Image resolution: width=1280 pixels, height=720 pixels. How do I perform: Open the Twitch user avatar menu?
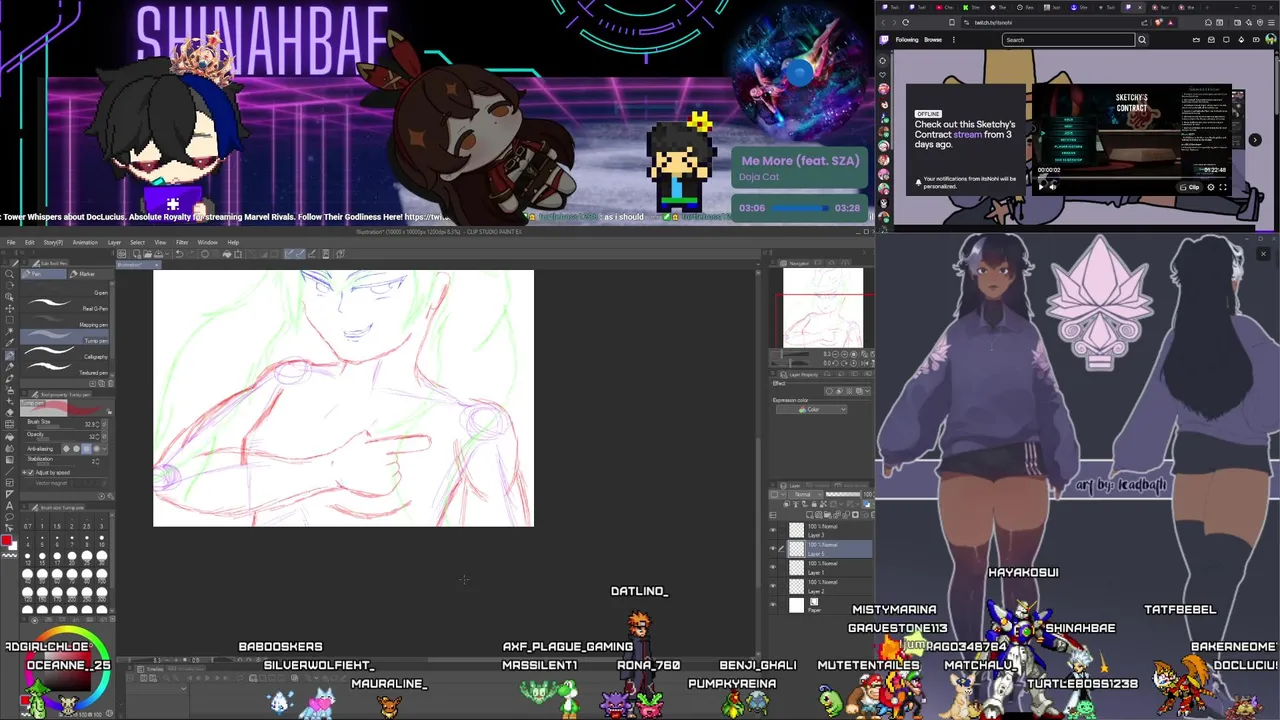click(1270, 39)
